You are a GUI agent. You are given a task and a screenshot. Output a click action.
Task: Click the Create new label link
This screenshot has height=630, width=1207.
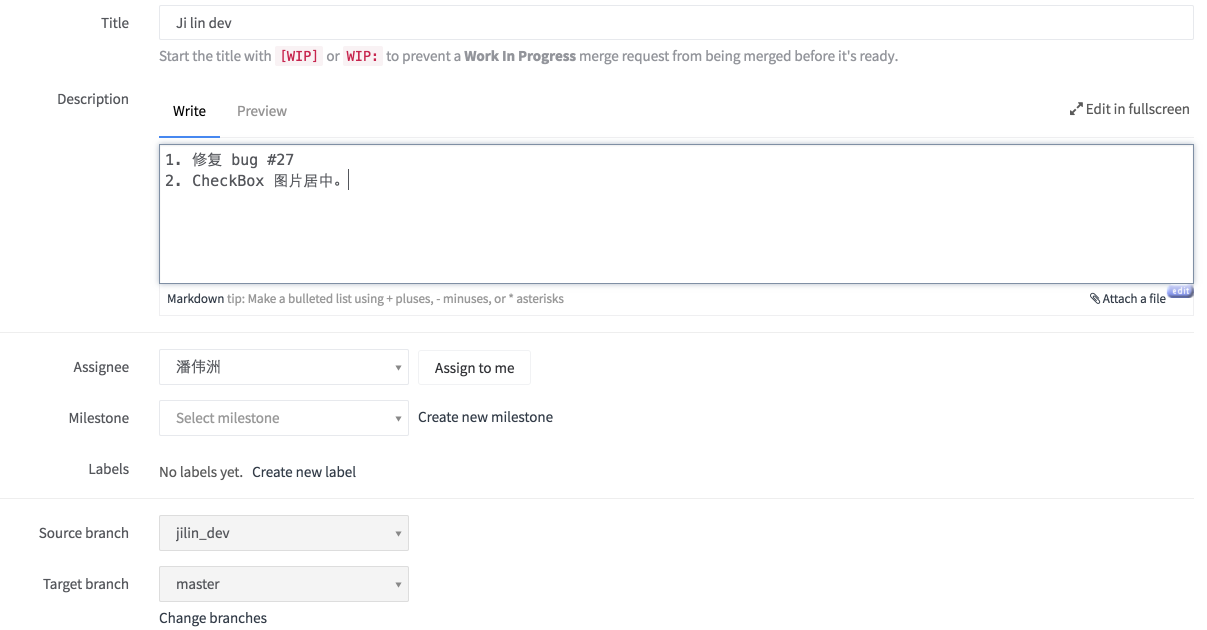[x=304, y=472]
